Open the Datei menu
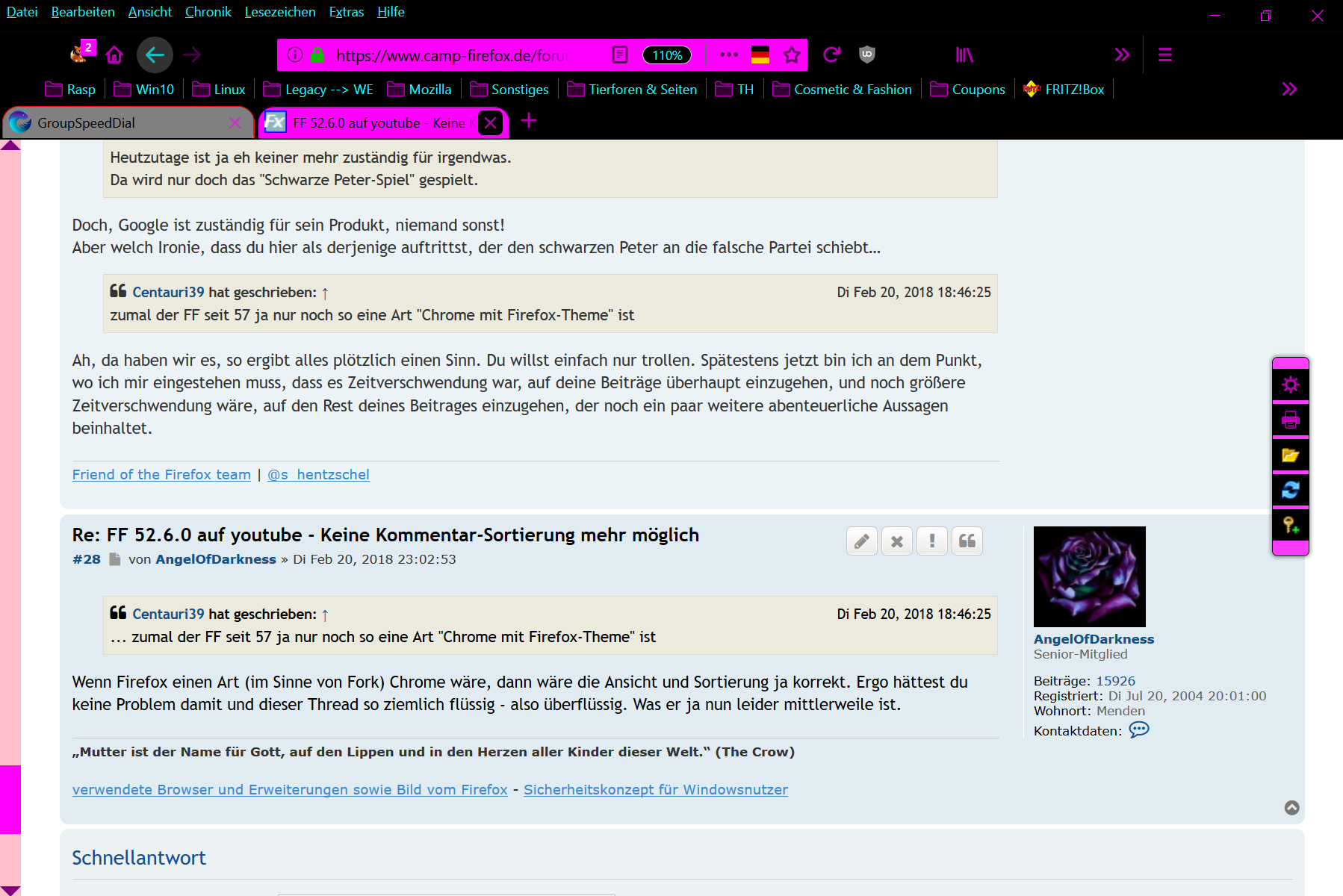This screenshot has width=1343, height=896. coord(22,12)
